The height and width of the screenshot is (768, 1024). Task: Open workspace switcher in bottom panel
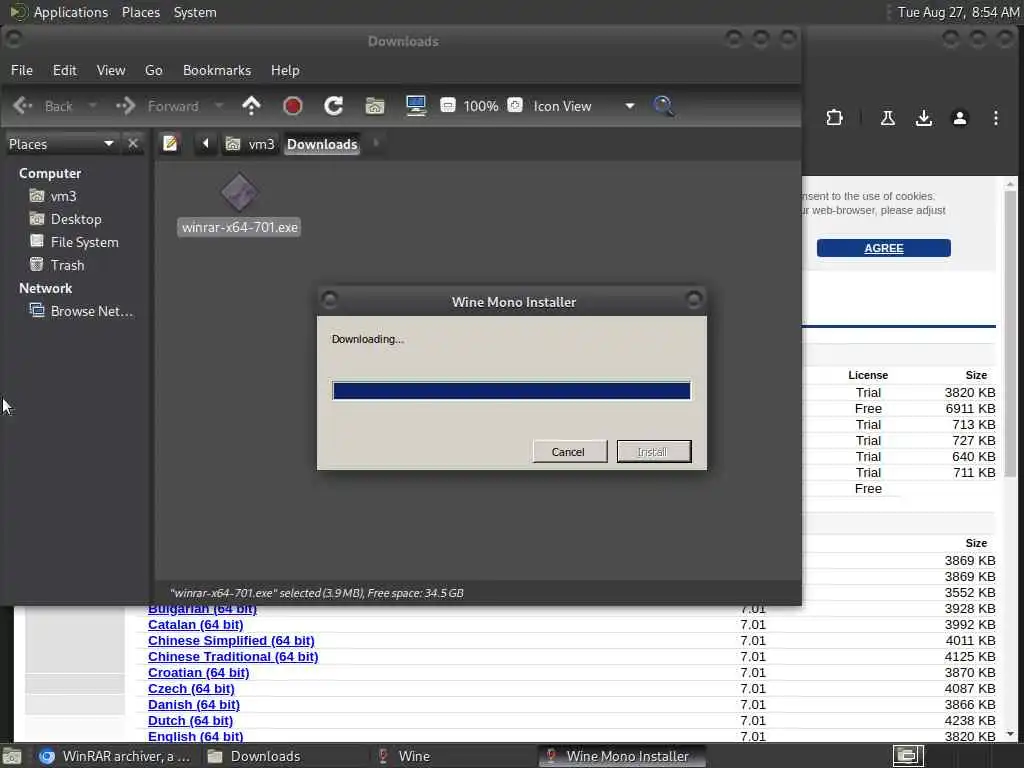click(908, 756)
